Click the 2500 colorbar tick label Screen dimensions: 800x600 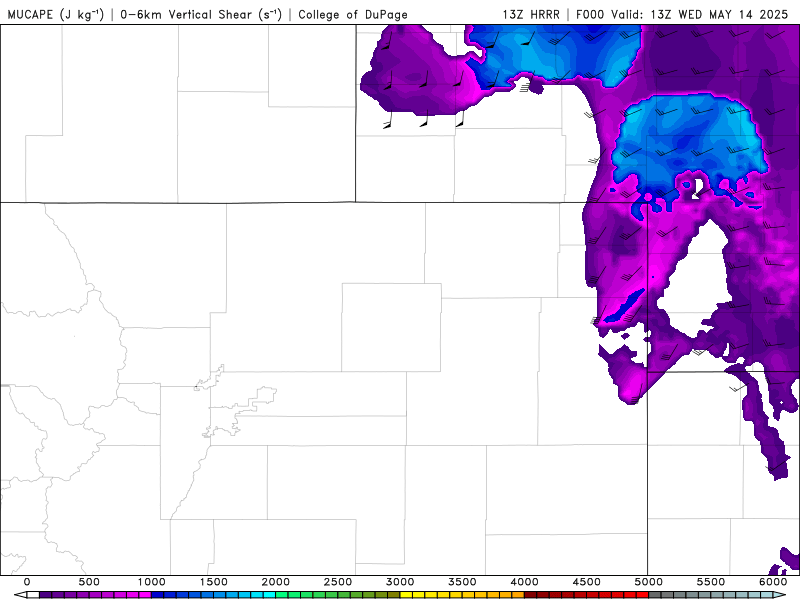pos(338,582)
